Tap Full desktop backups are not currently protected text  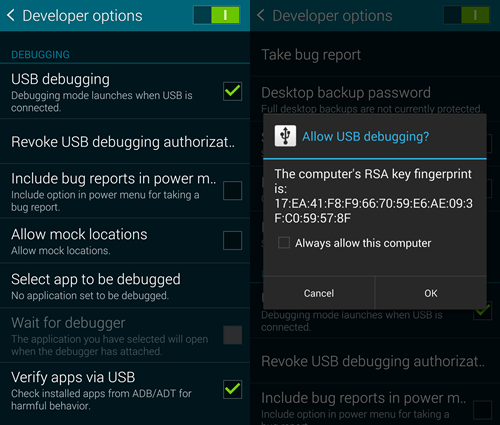tap(372, 109)
